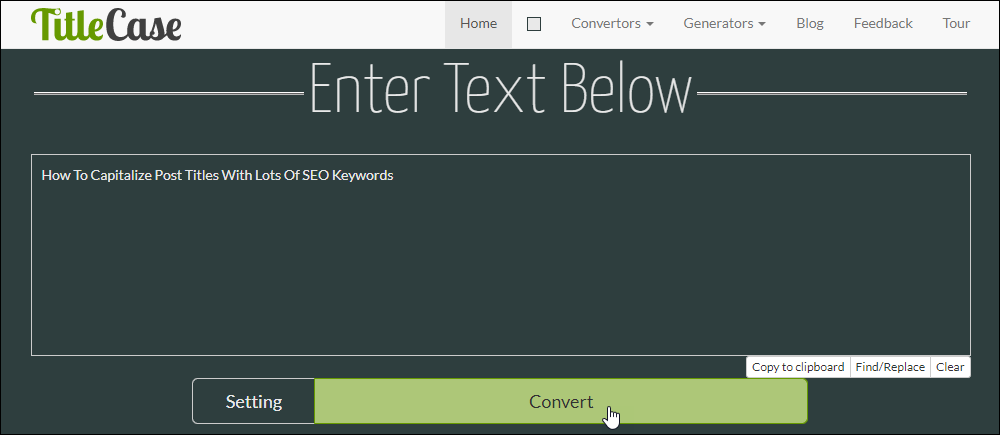Expand the Generators dropdown menu

[724, 24]
